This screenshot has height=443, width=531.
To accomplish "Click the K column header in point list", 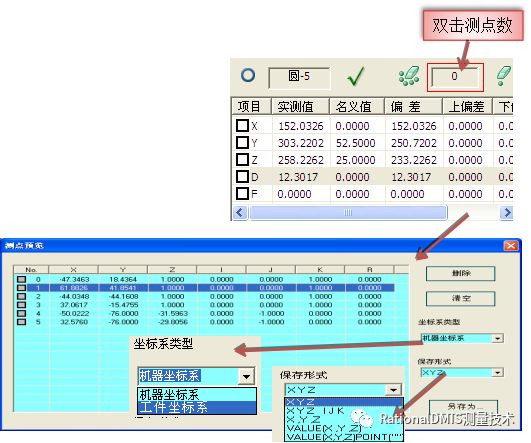I will point(320,270).
